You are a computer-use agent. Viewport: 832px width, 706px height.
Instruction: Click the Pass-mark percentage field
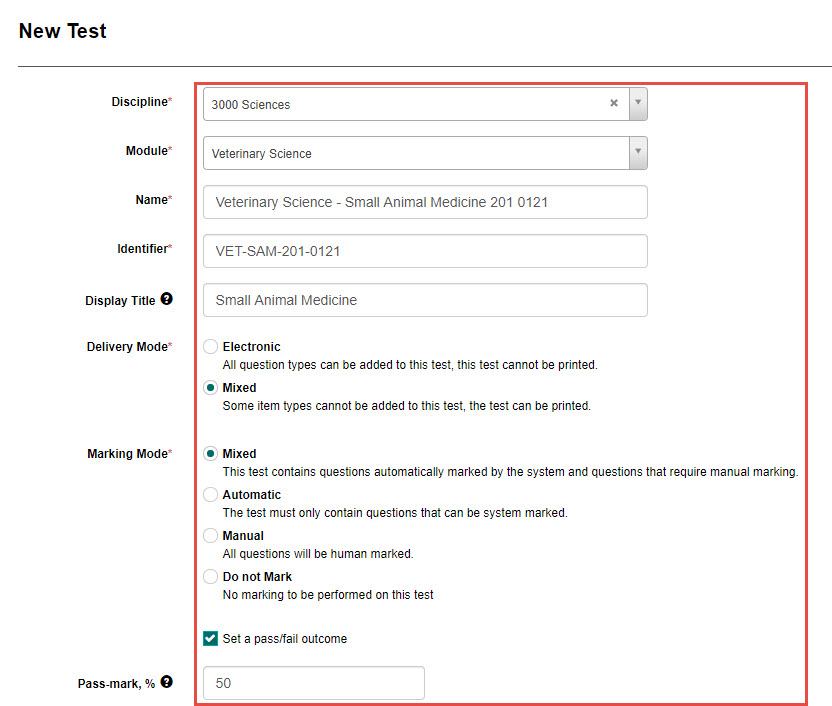click(x=313, y=683)
